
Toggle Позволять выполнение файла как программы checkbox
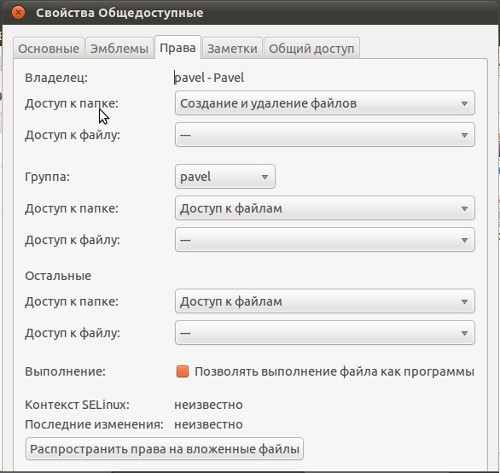pyautogui.click(x=182, y=371)
